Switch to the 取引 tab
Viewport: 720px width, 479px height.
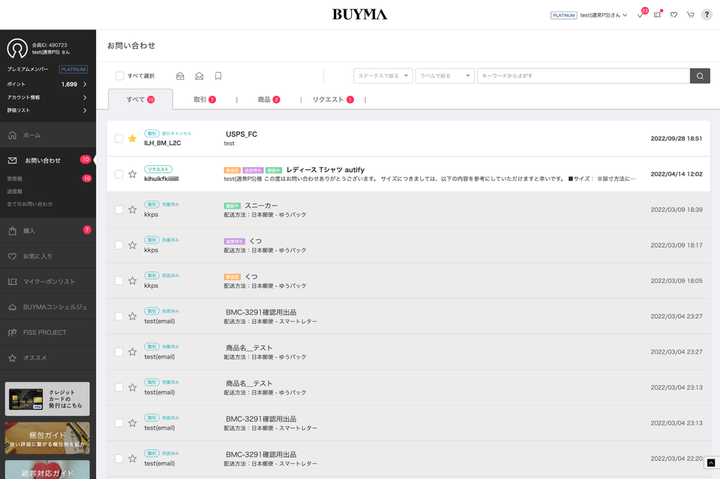204,99
